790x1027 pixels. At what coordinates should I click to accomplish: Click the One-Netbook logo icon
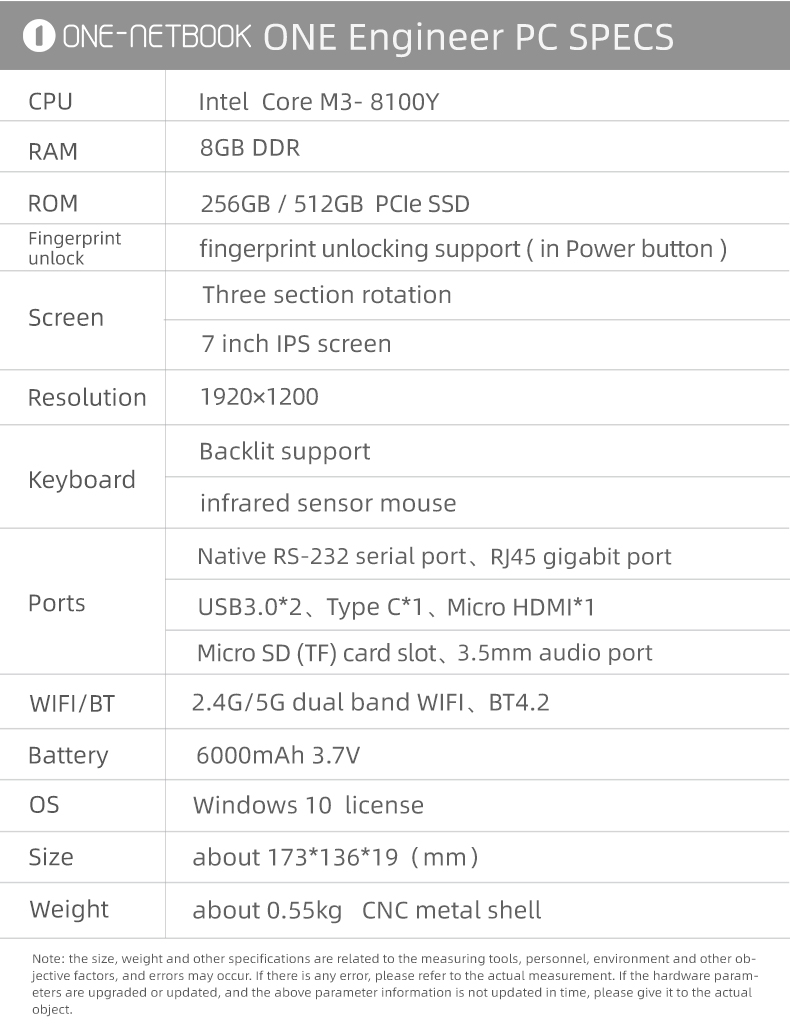42,37
